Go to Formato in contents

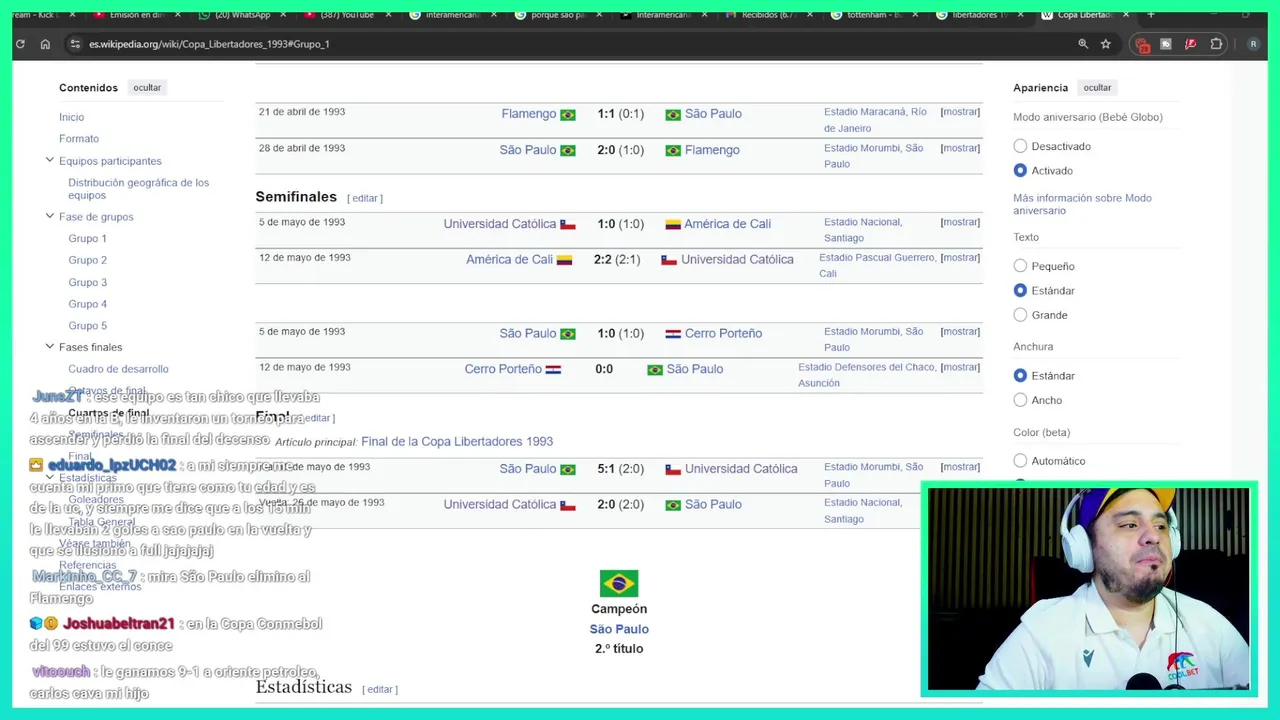[79, 138]
